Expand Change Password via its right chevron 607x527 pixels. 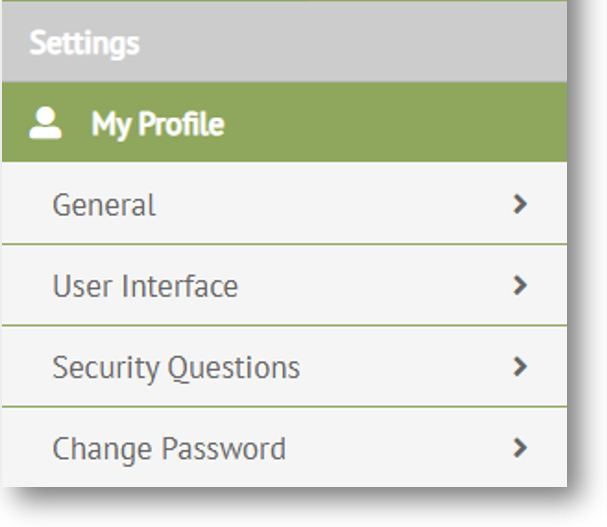pos(519,447)
